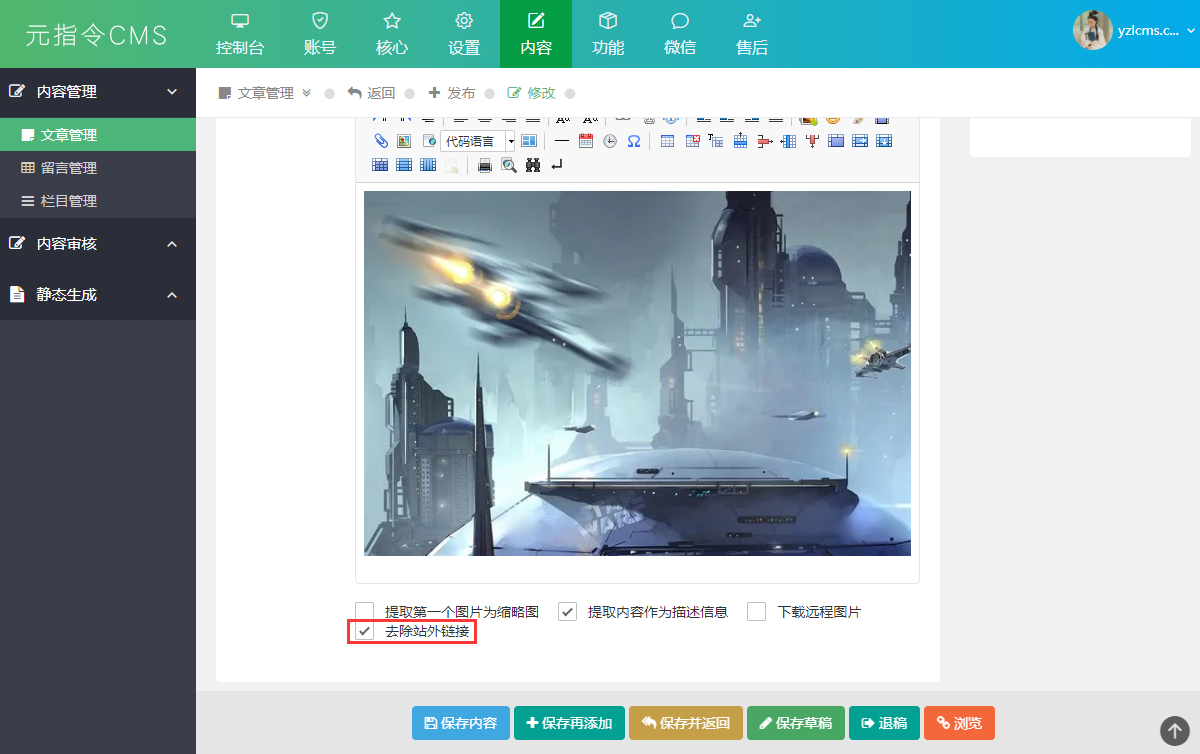Click the insert row icon
Screen dimensions: 1200x754
tap(740, 141)
